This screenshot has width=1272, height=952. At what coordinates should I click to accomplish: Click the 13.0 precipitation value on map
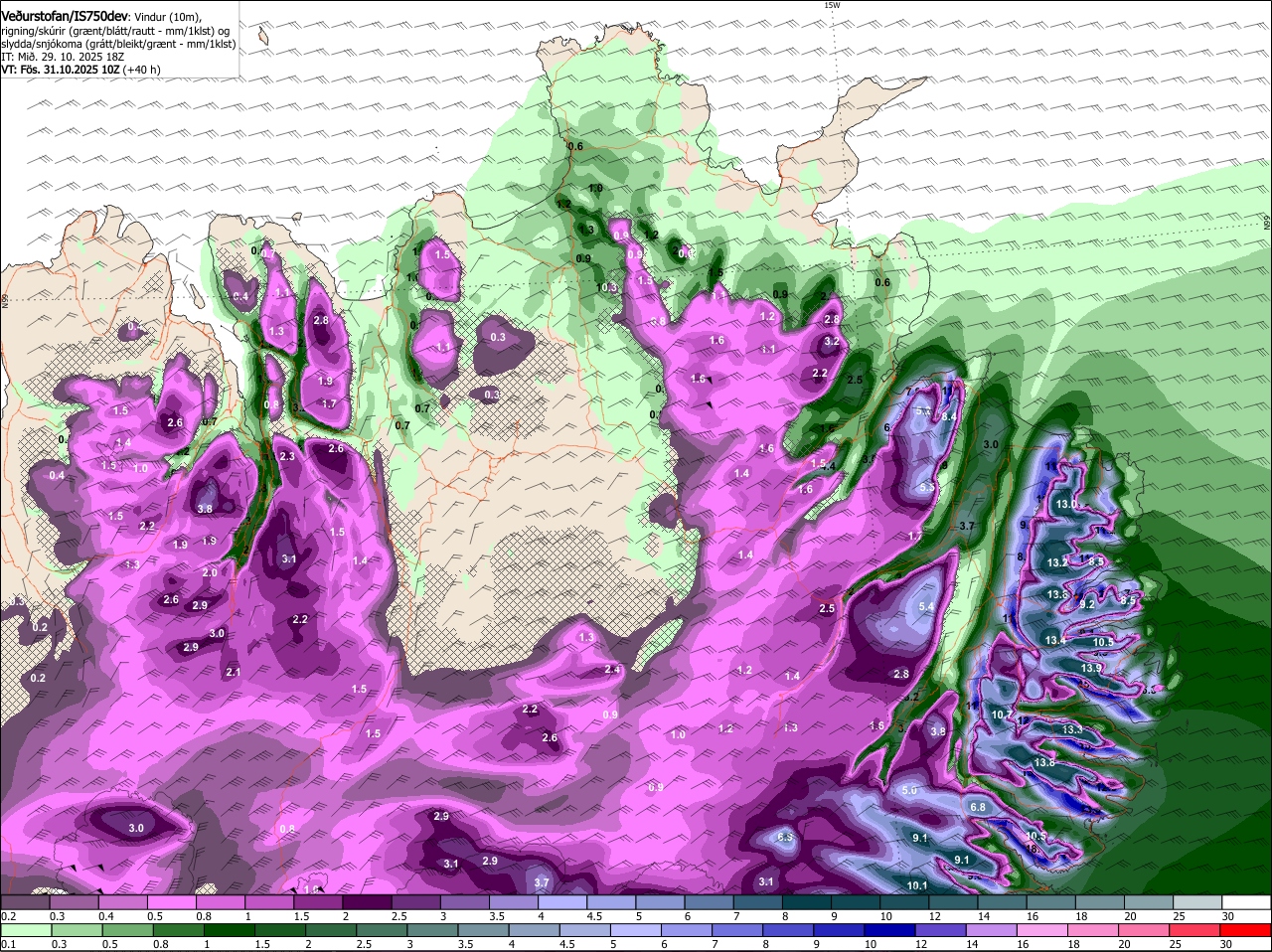pos(1066,505)
